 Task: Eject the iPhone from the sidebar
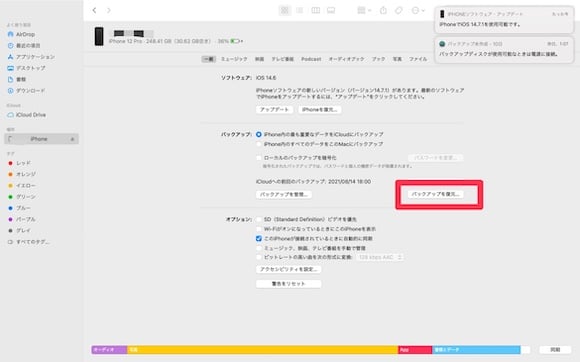click(72, 139)
